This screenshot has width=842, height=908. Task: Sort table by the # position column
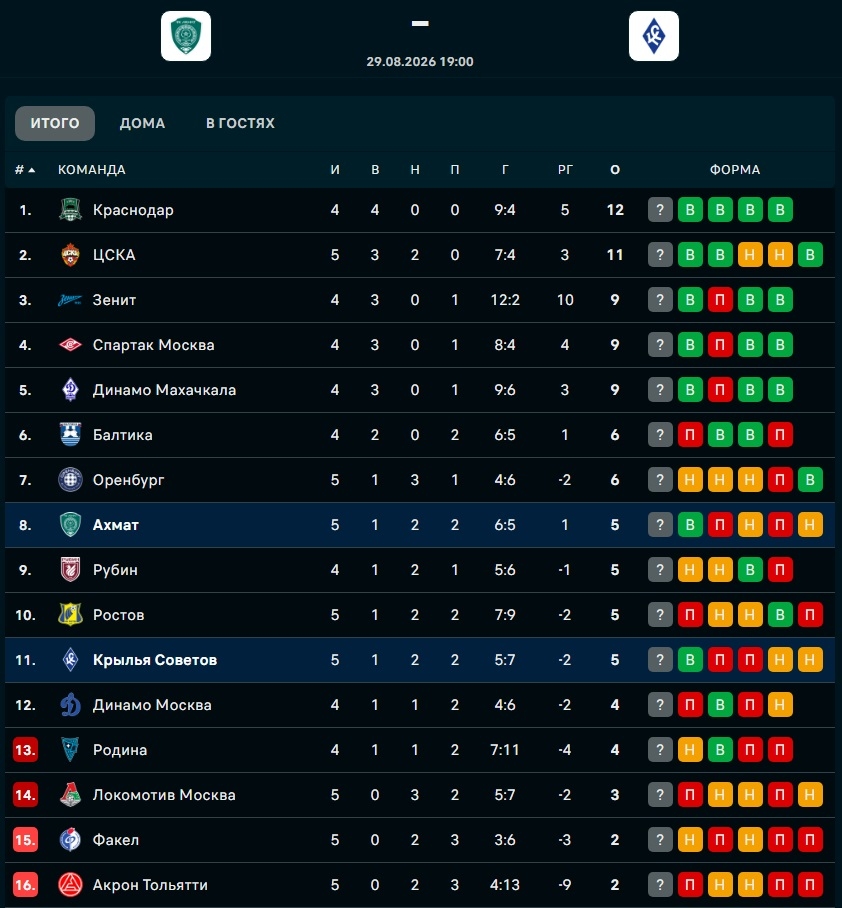pos(25,170)
